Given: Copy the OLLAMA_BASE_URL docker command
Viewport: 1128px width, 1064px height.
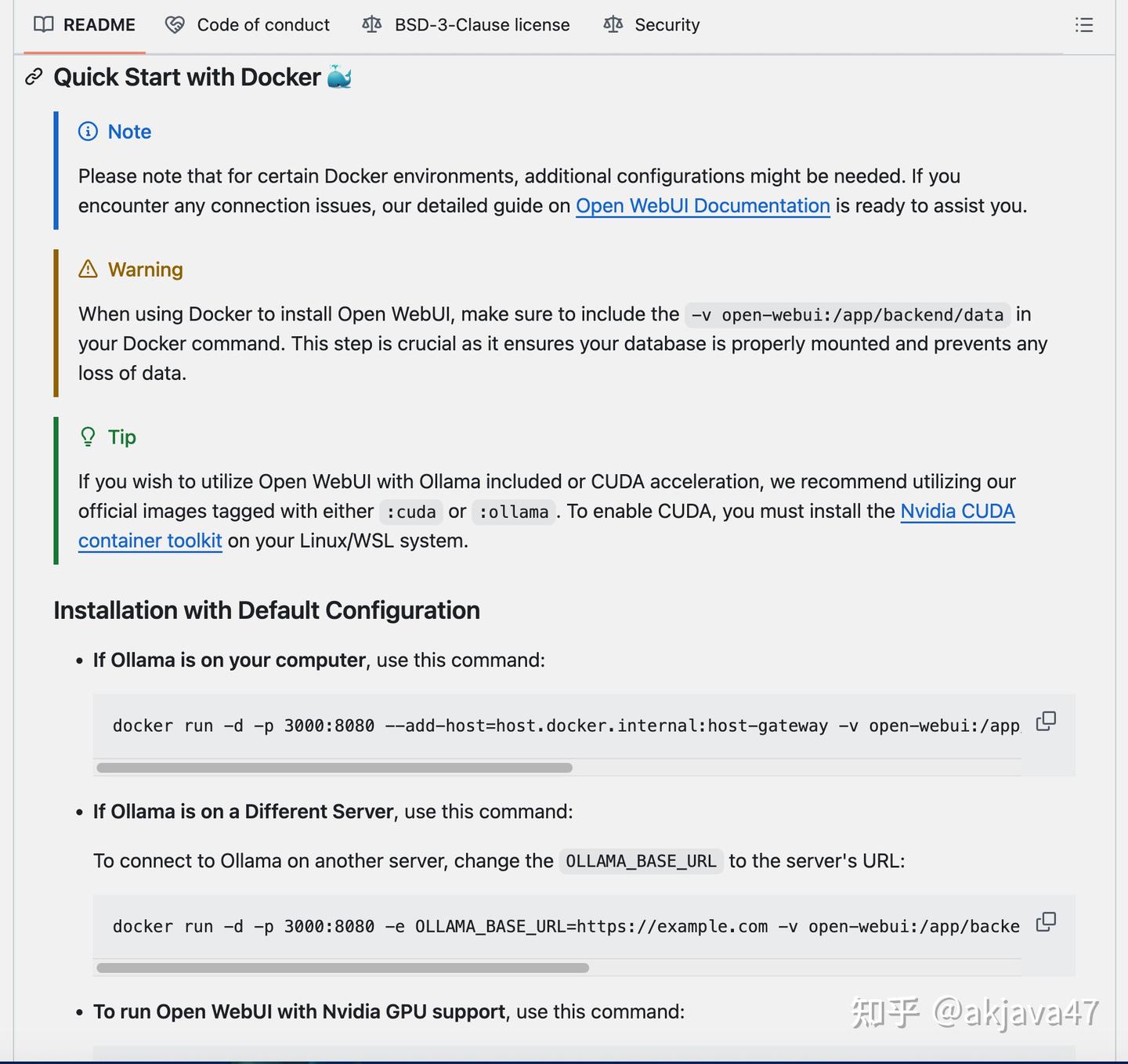Looking at the screenshot, I should (1046, 921).
